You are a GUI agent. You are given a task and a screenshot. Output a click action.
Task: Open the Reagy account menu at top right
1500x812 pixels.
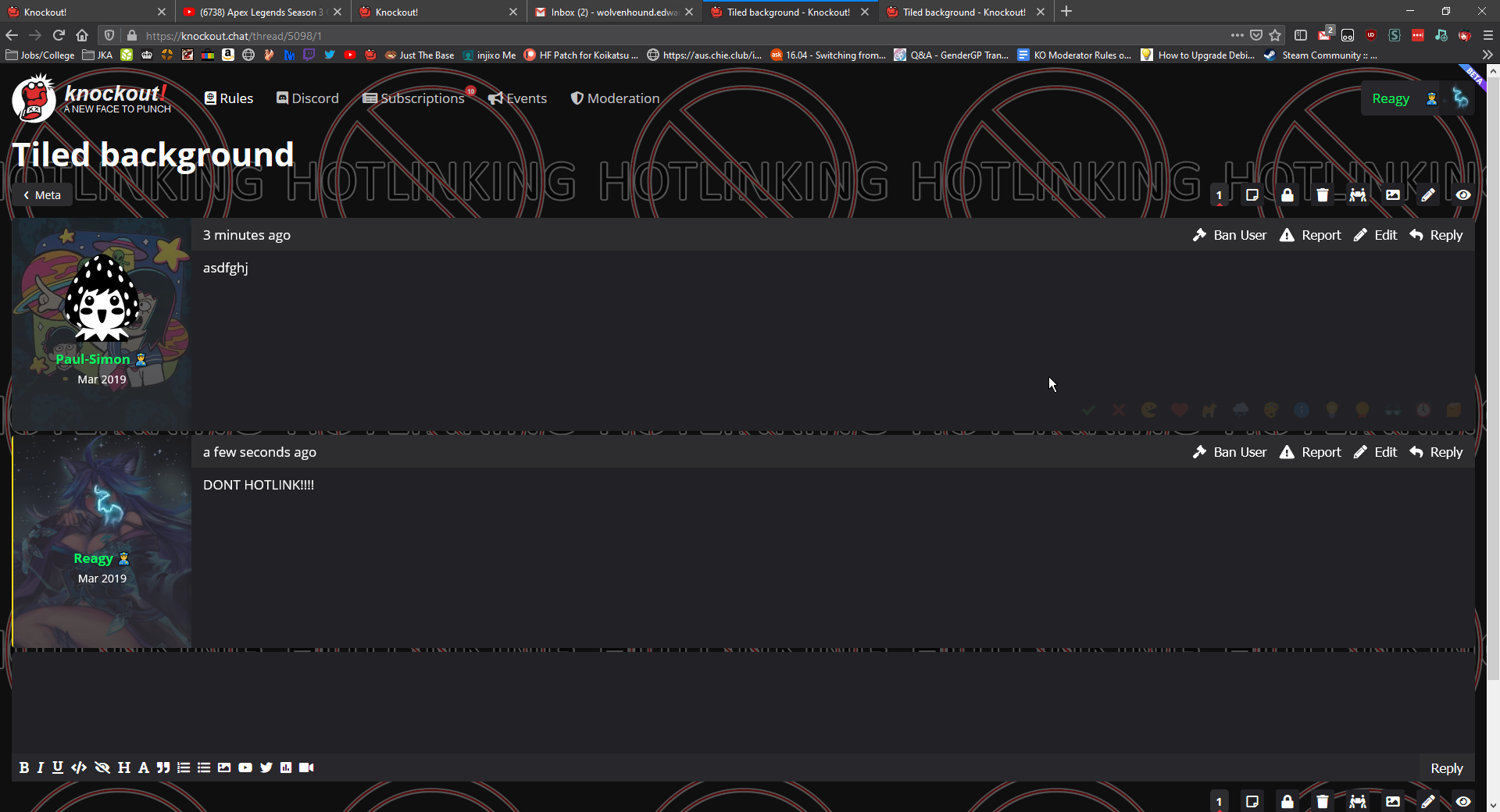point(1417,98)
